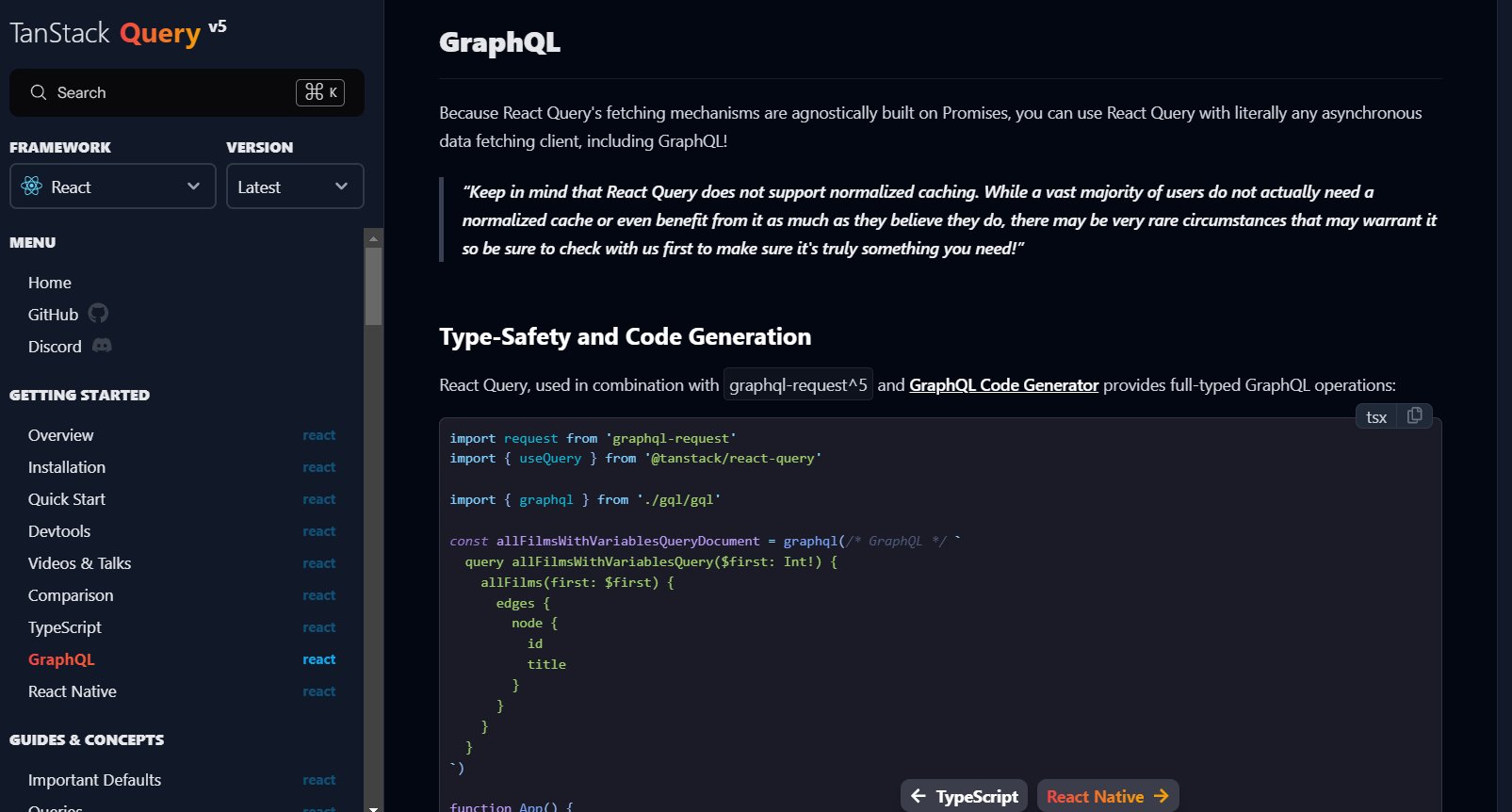
Task: Click the React atom logo icon
Action: click(x=32, y=187)
